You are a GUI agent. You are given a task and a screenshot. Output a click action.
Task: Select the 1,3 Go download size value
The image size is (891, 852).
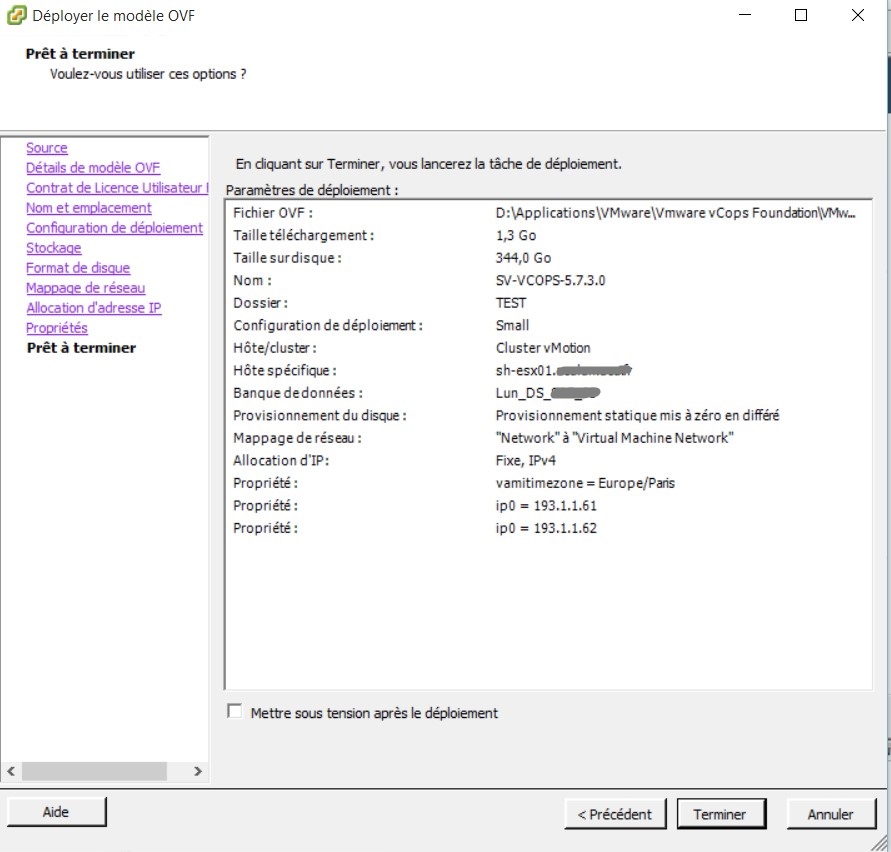click(x=515, y=235)
